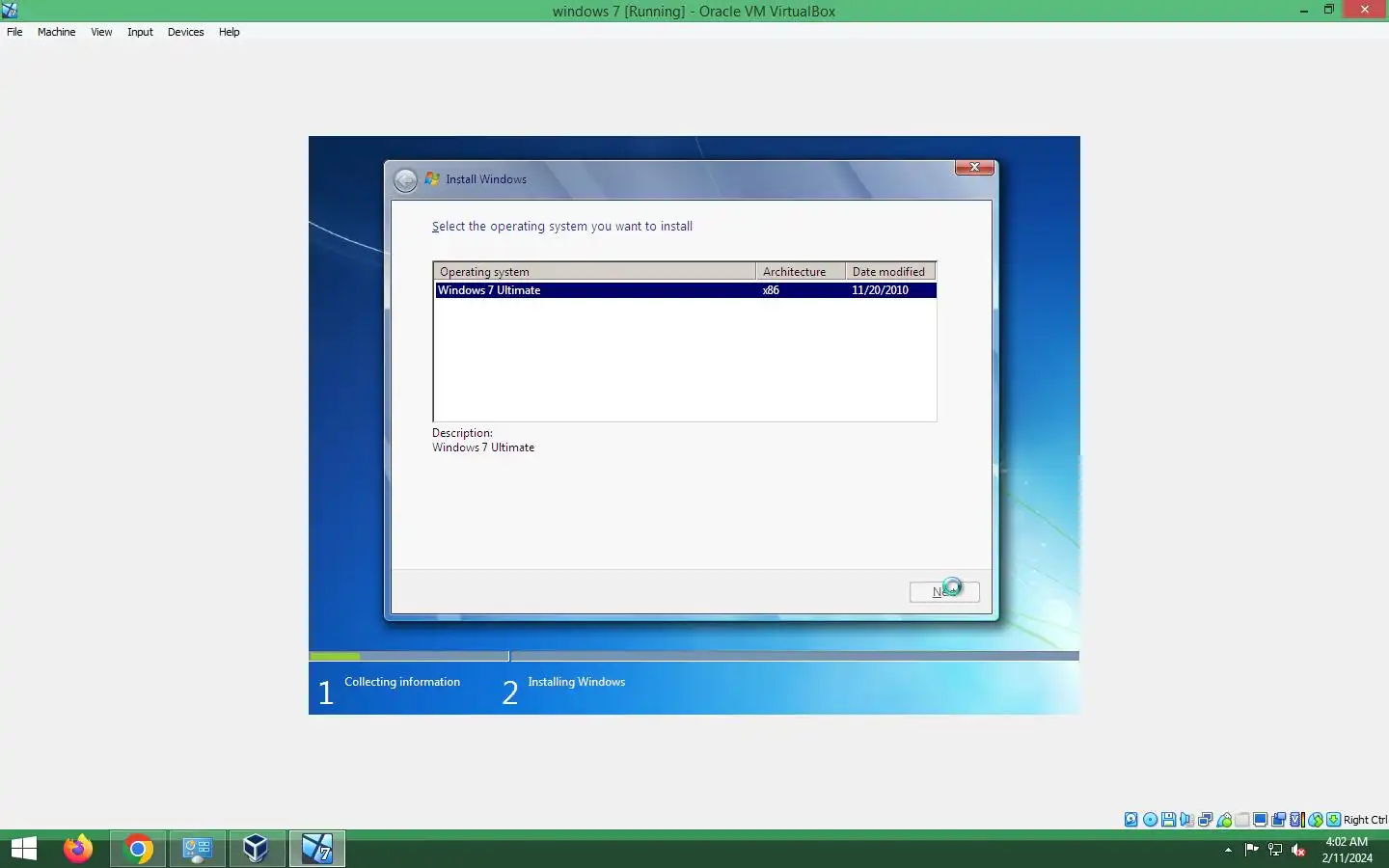Click the network adapter status icon
Image resolution: width=1389 pixels, height=868 pixels.
click(1205, 820)
